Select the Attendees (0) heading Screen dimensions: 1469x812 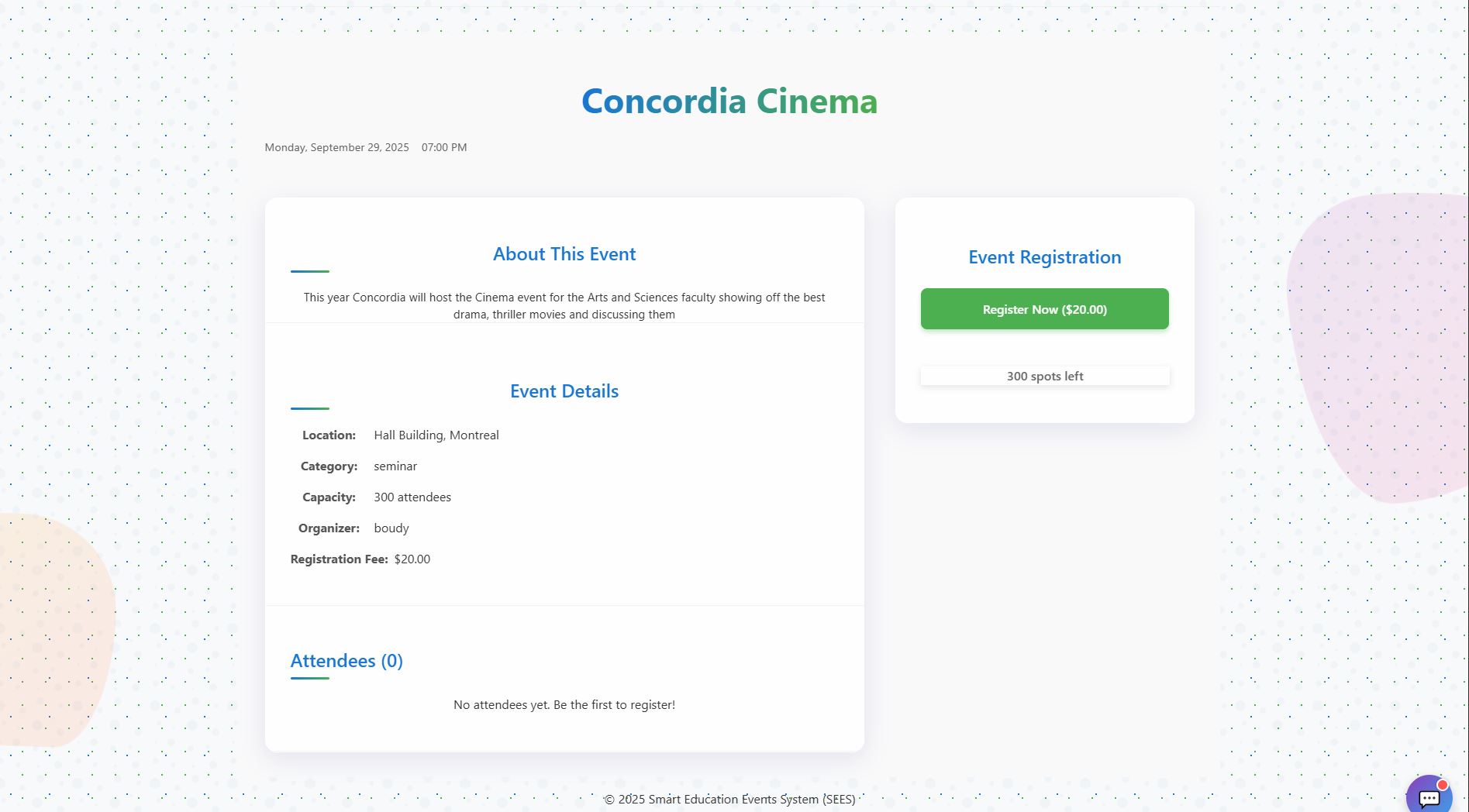(347, 661)
